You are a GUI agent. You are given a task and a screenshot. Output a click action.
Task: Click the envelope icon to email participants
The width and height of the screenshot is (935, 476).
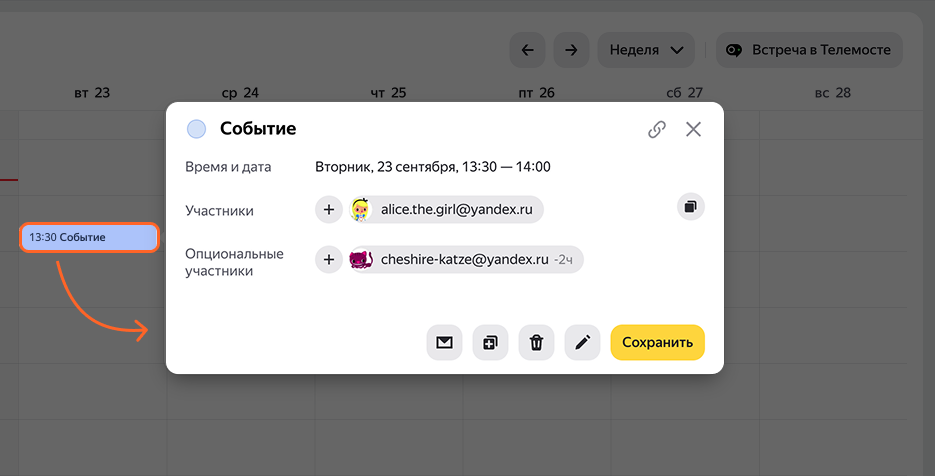[x=444, y=343]
